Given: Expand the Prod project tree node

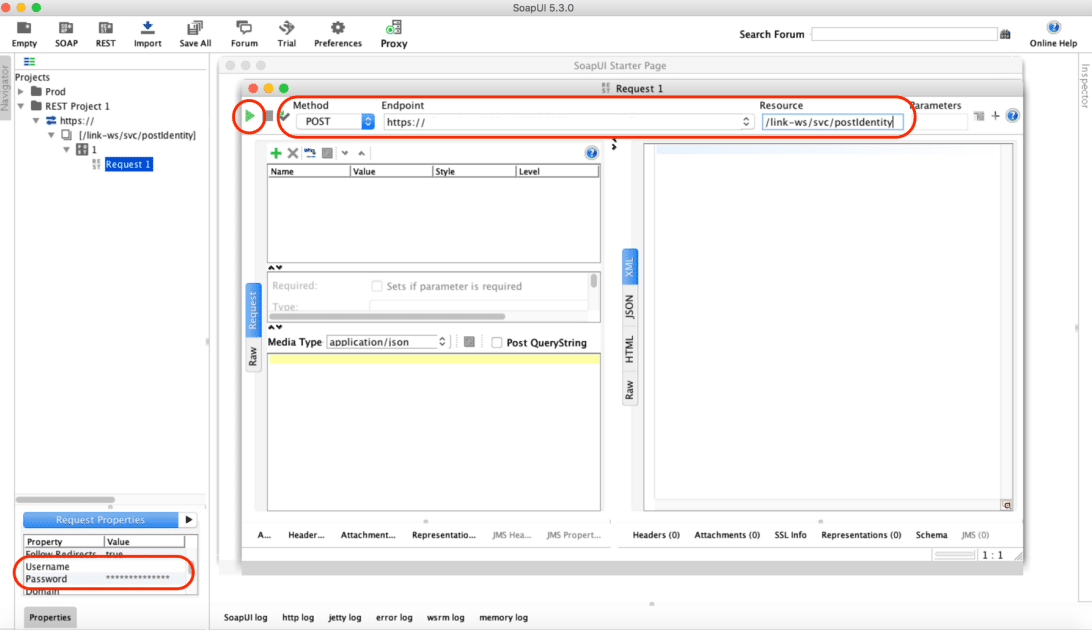Looking at the screenshot, I should click(x=21, y=91).
